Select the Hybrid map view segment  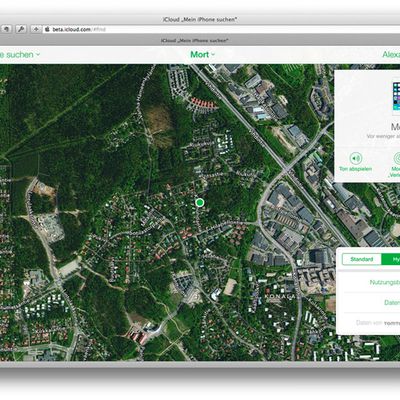coord(391,259)
